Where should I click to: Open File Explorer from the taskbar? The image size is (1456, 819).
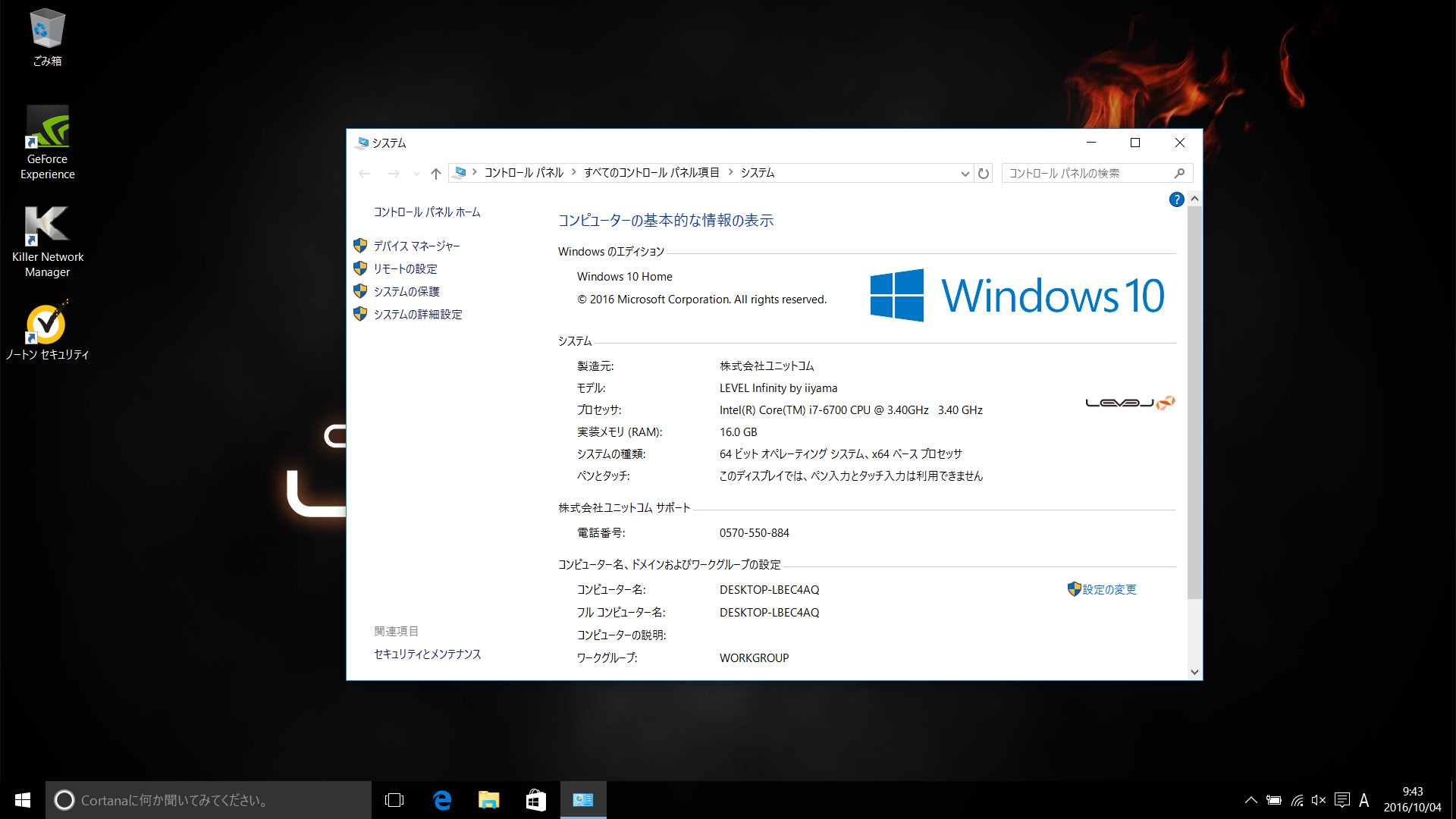click(x=489, y=800)
